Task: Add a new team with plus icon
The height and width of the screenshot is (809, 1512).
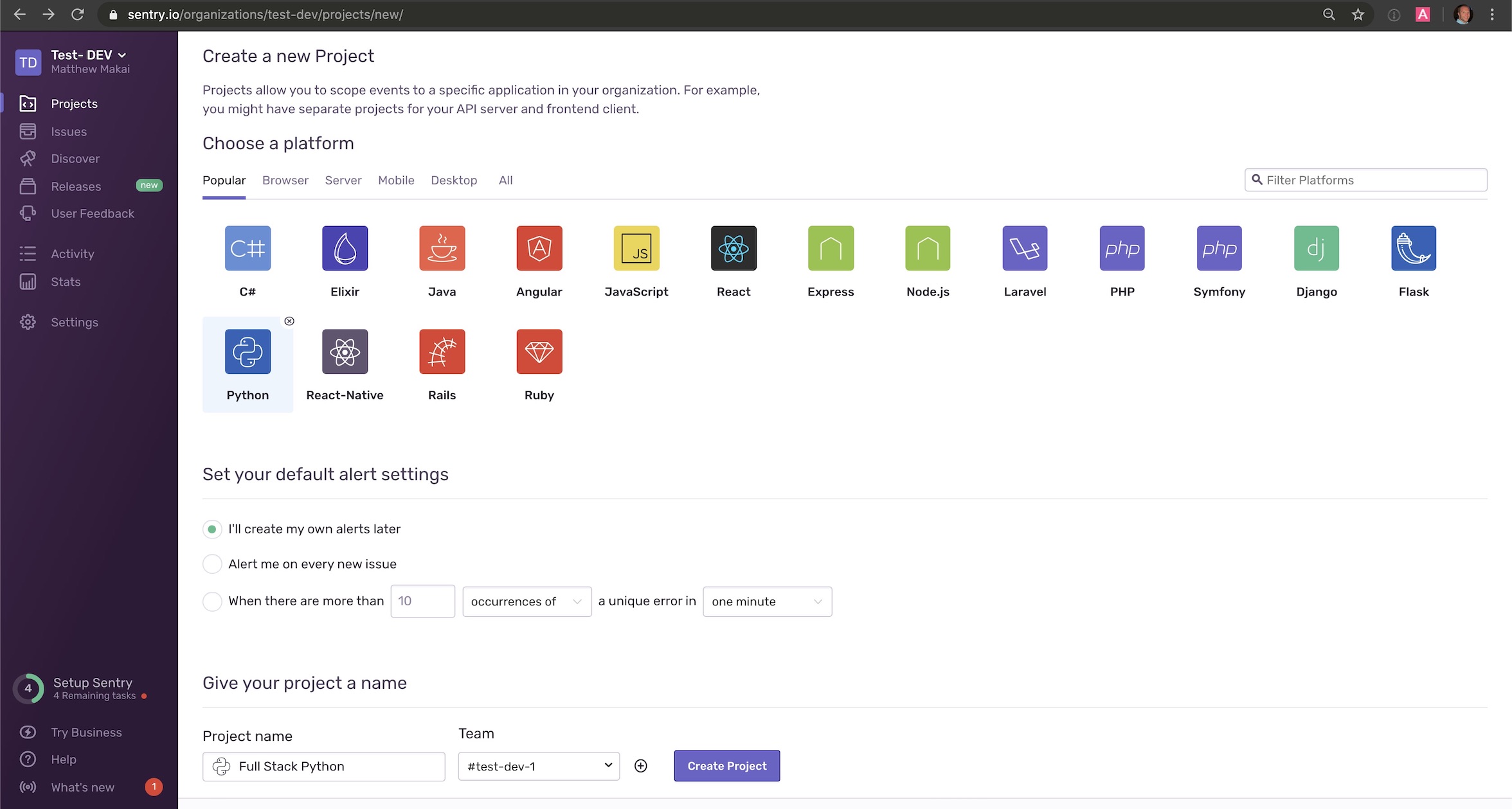Action: pos(640,766)
